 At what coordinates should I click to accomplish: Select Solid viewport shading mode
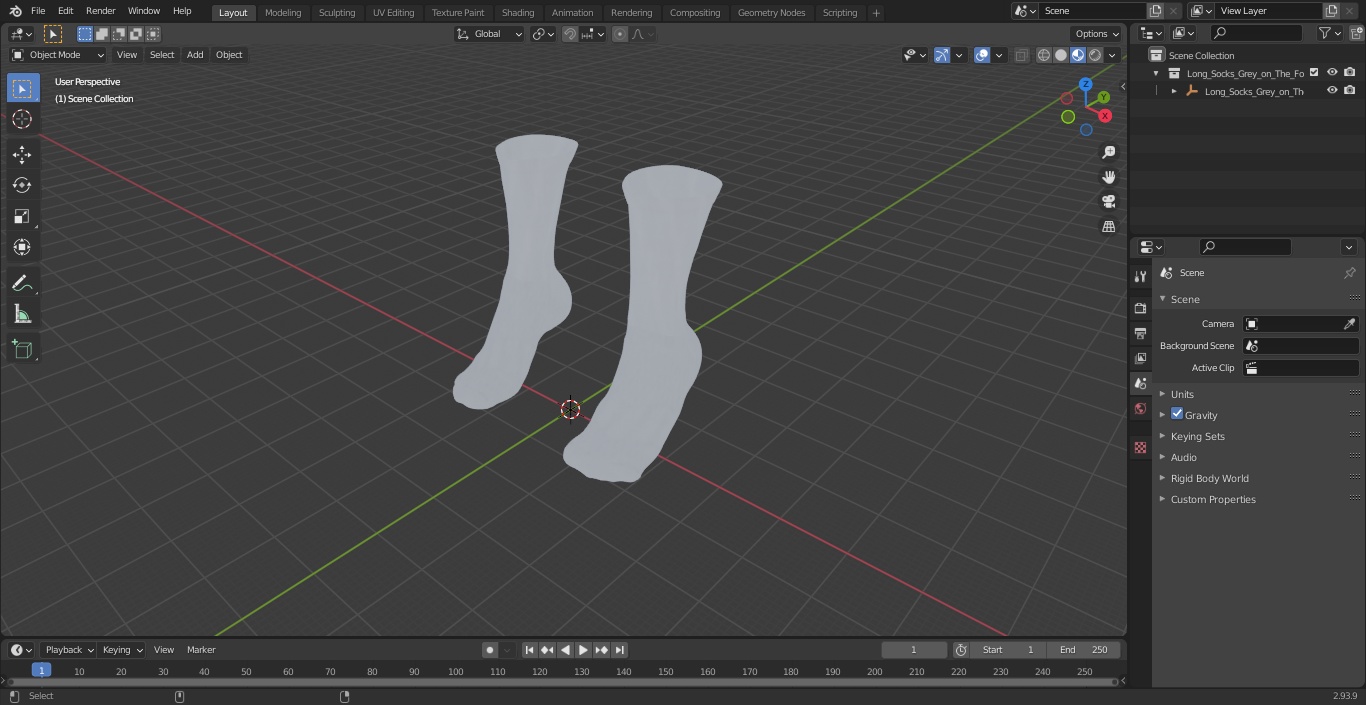coord(1061,55)
